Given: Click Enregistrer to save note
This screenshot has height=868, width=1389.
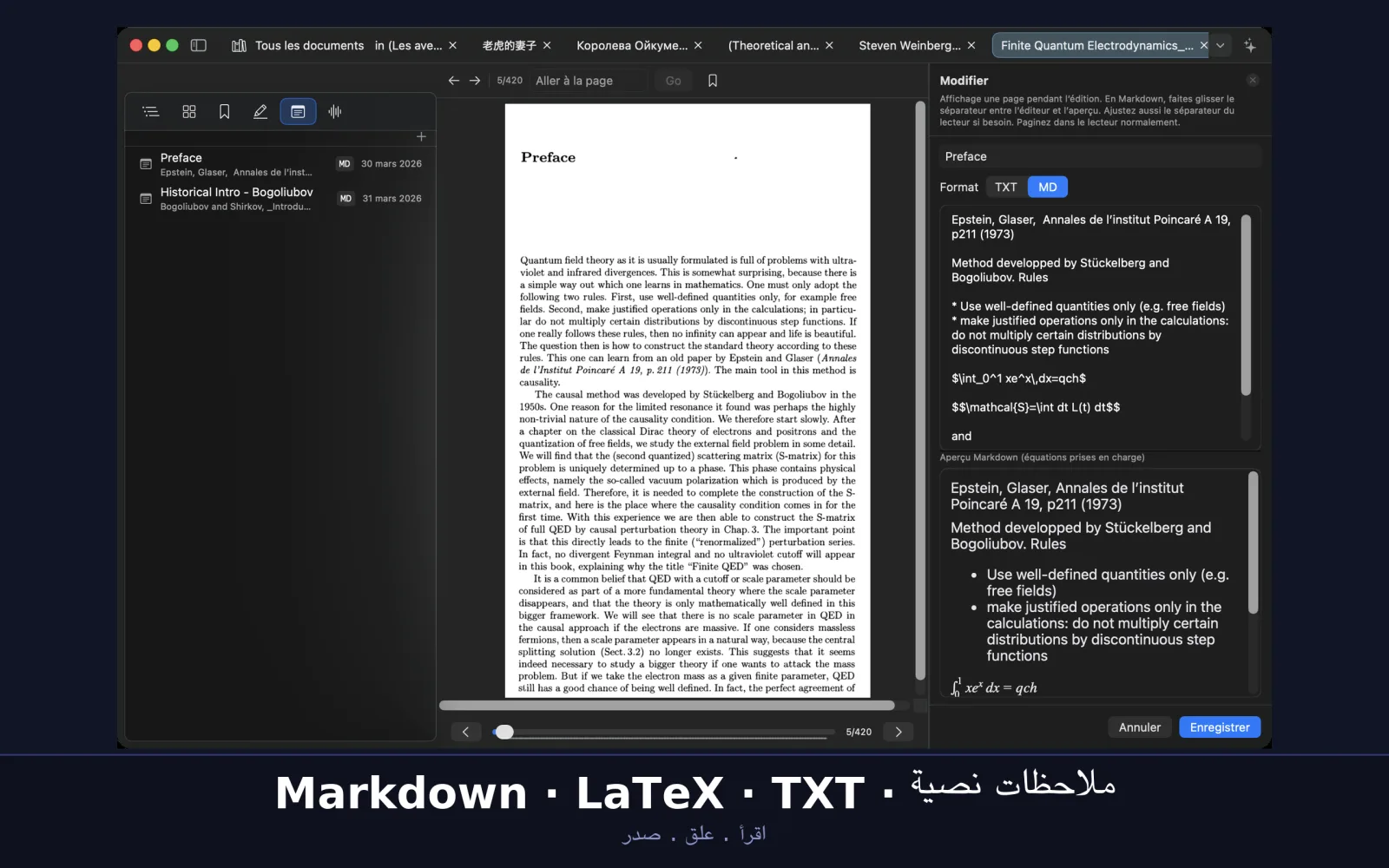Looking at the screenshot, I should tap(1220, 727).
